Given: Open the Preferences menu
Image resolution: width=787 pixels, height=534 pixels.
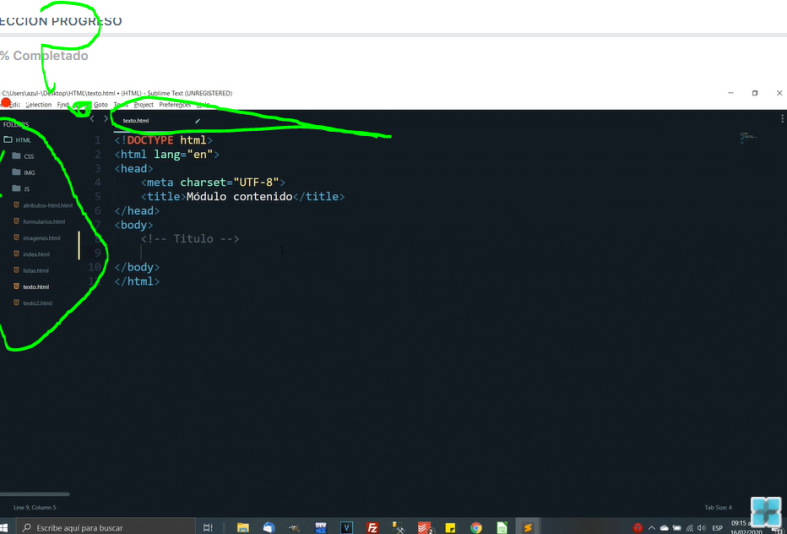Looking at the screenshot, I should pos(175,104).
